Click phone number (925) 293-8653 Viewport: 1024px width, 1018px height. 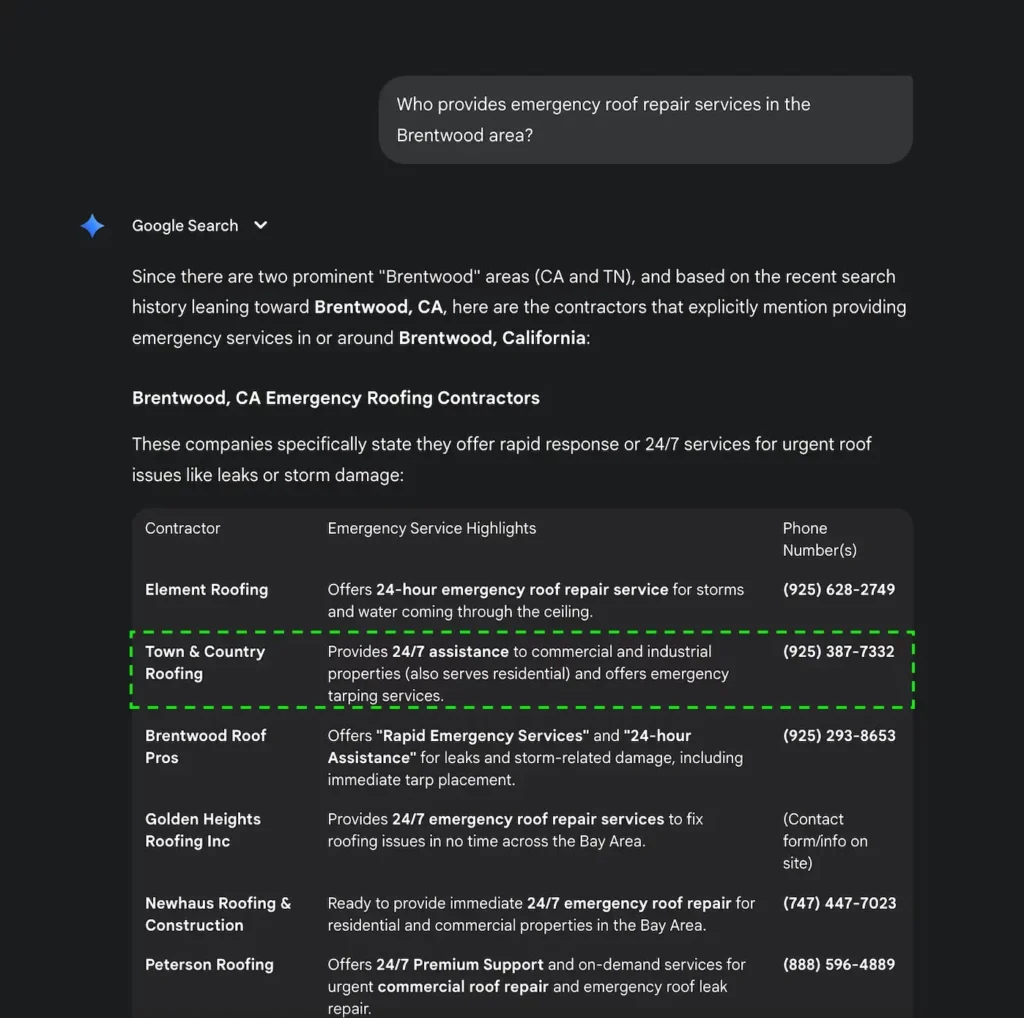click(838, 736)
